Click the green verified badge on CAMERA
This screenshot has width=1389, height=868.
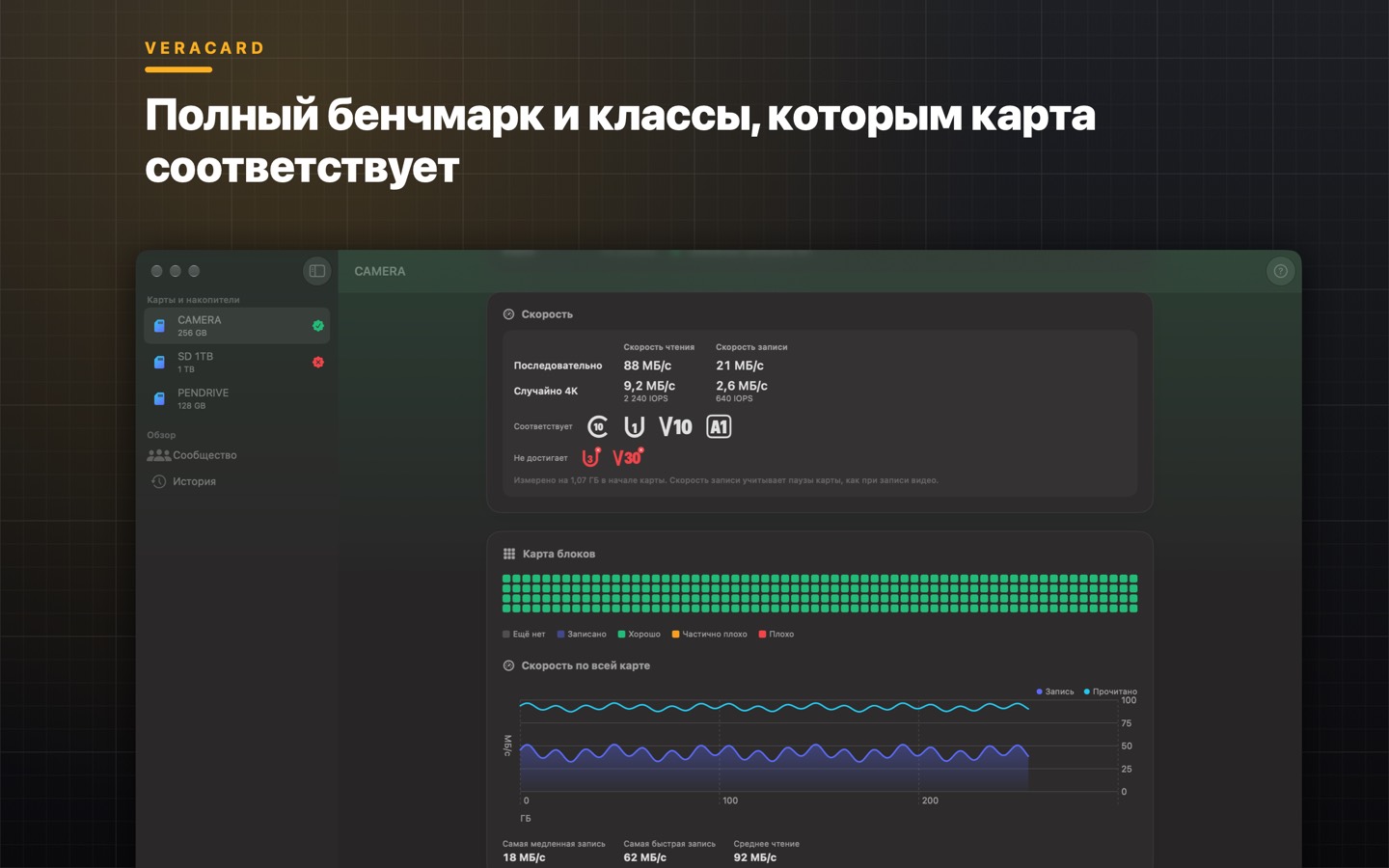(317, 326)
